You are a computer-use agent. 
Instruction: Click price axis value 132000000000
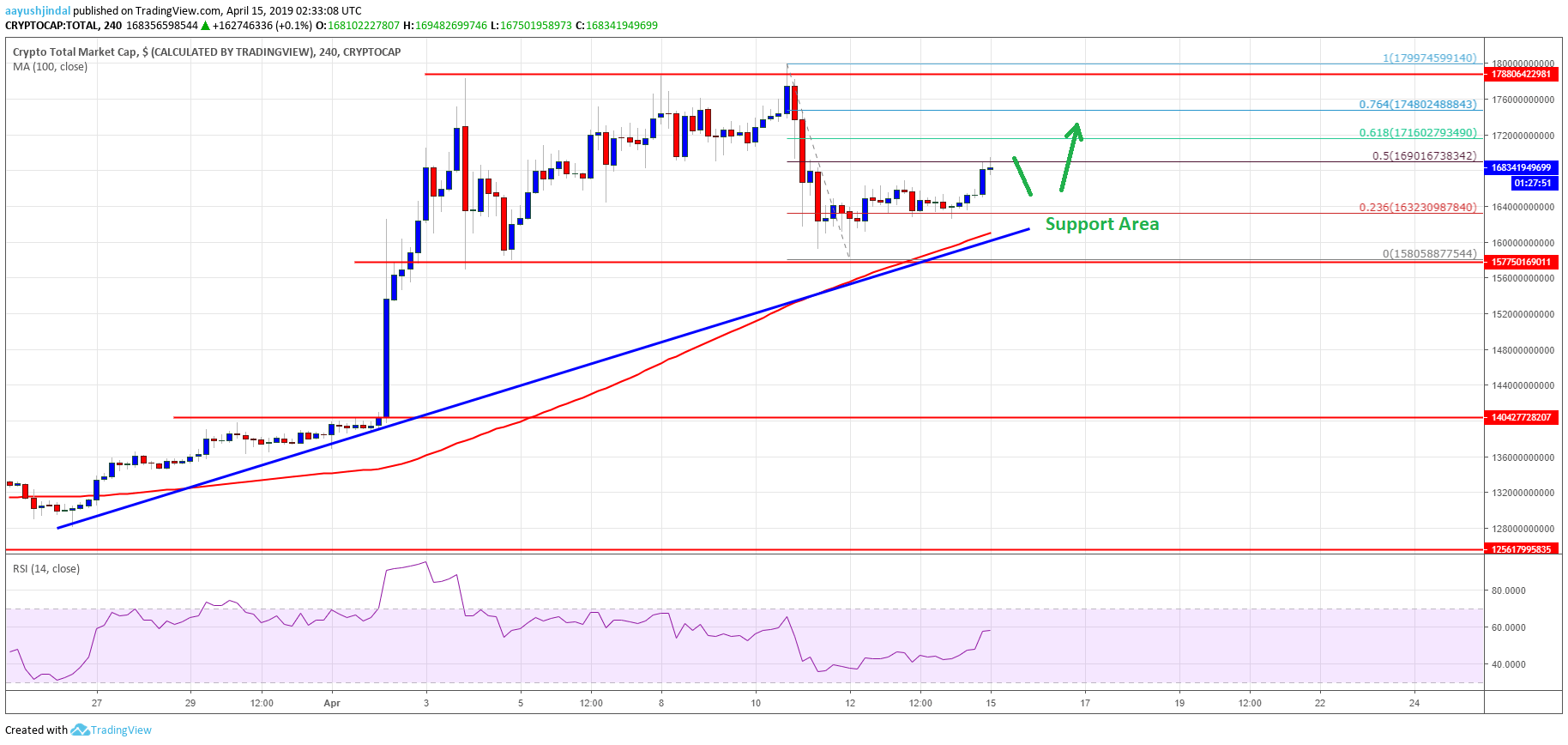tap(1523, 493)
